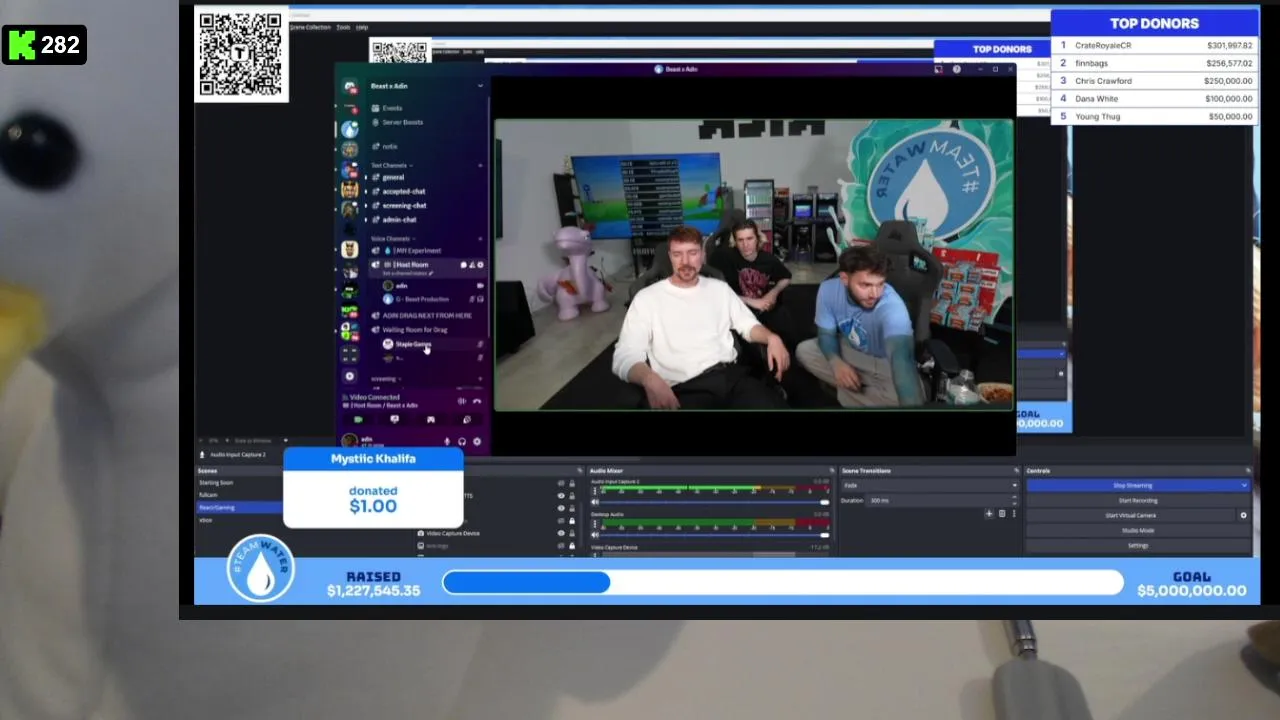Open Beast x Adin server dropdown in Discord
1280x720 pixels.
point(480,86)
